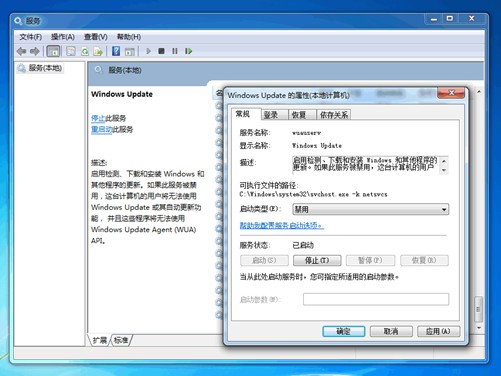The image size is (501, 376).
Task: Click the 重启动 link for this service
Action: [x=101, y=129]
